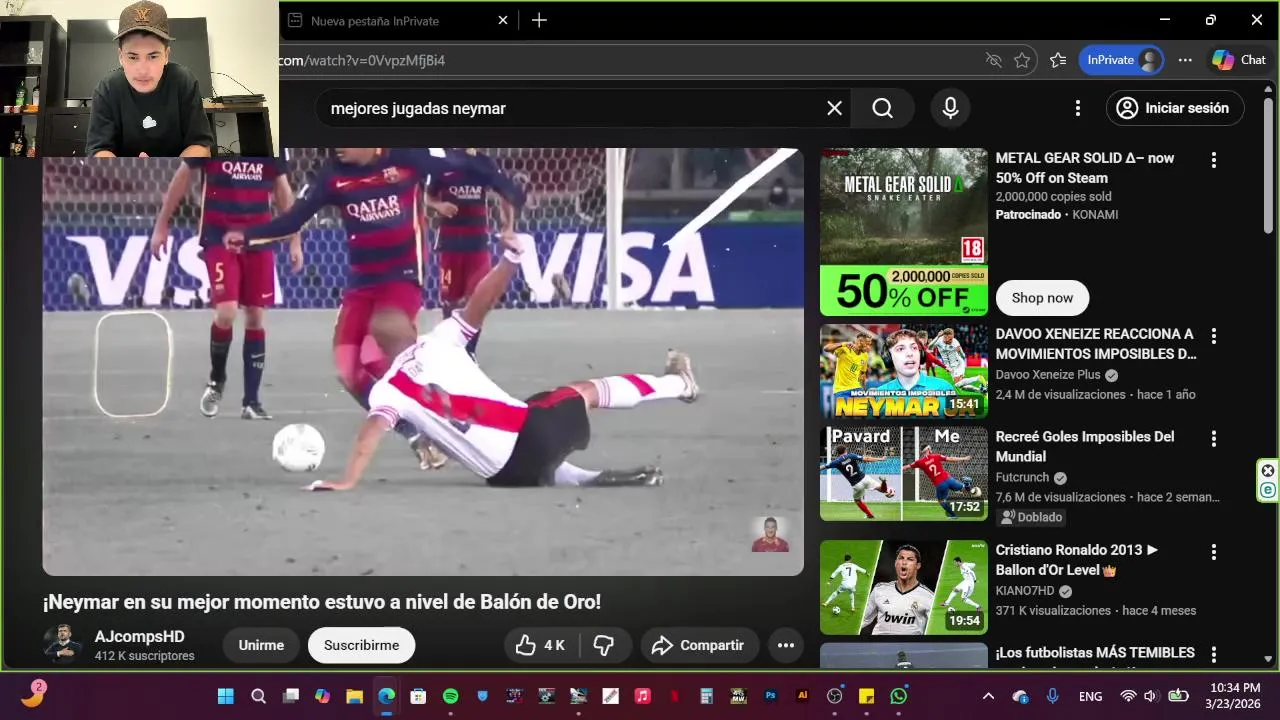
Task: Open Sticky Notes from the taskbar
Action: point(867,696)
